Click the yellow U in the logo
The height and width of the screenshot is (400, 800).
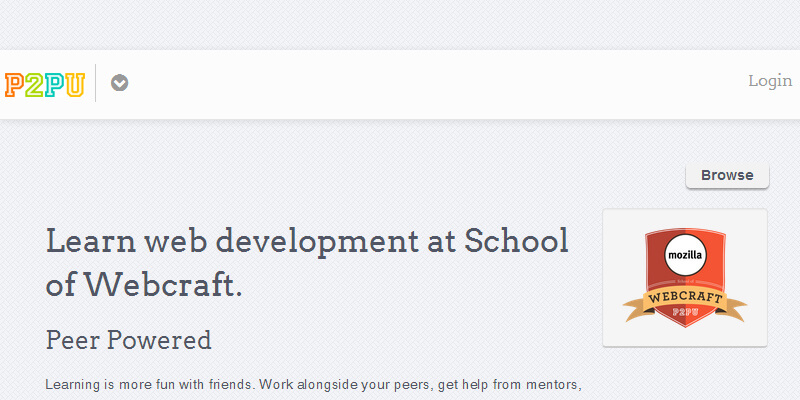tap(75, 84)
